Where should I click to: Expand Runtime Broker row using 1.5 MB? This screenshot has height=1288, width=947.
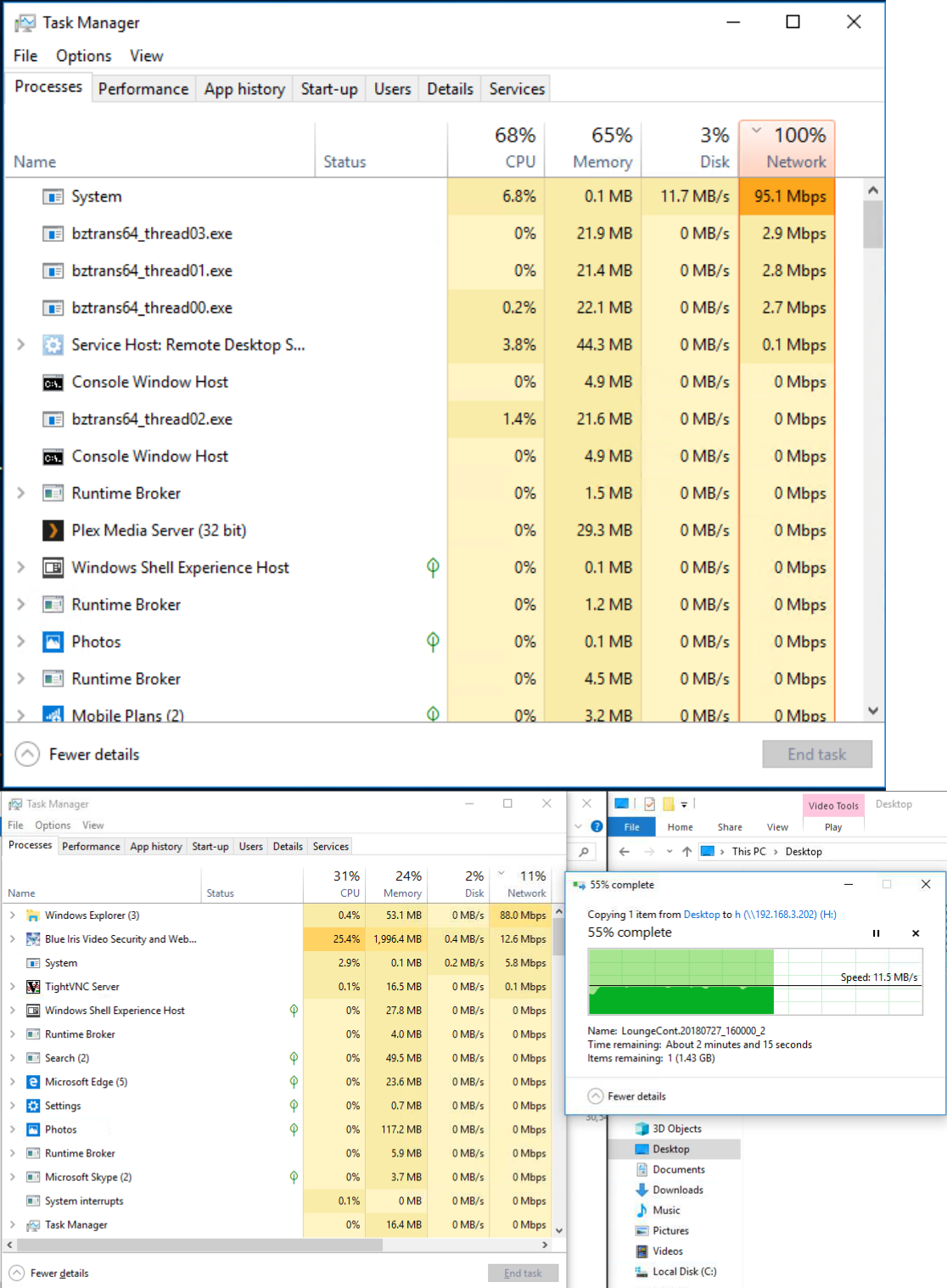click(21, 493)
